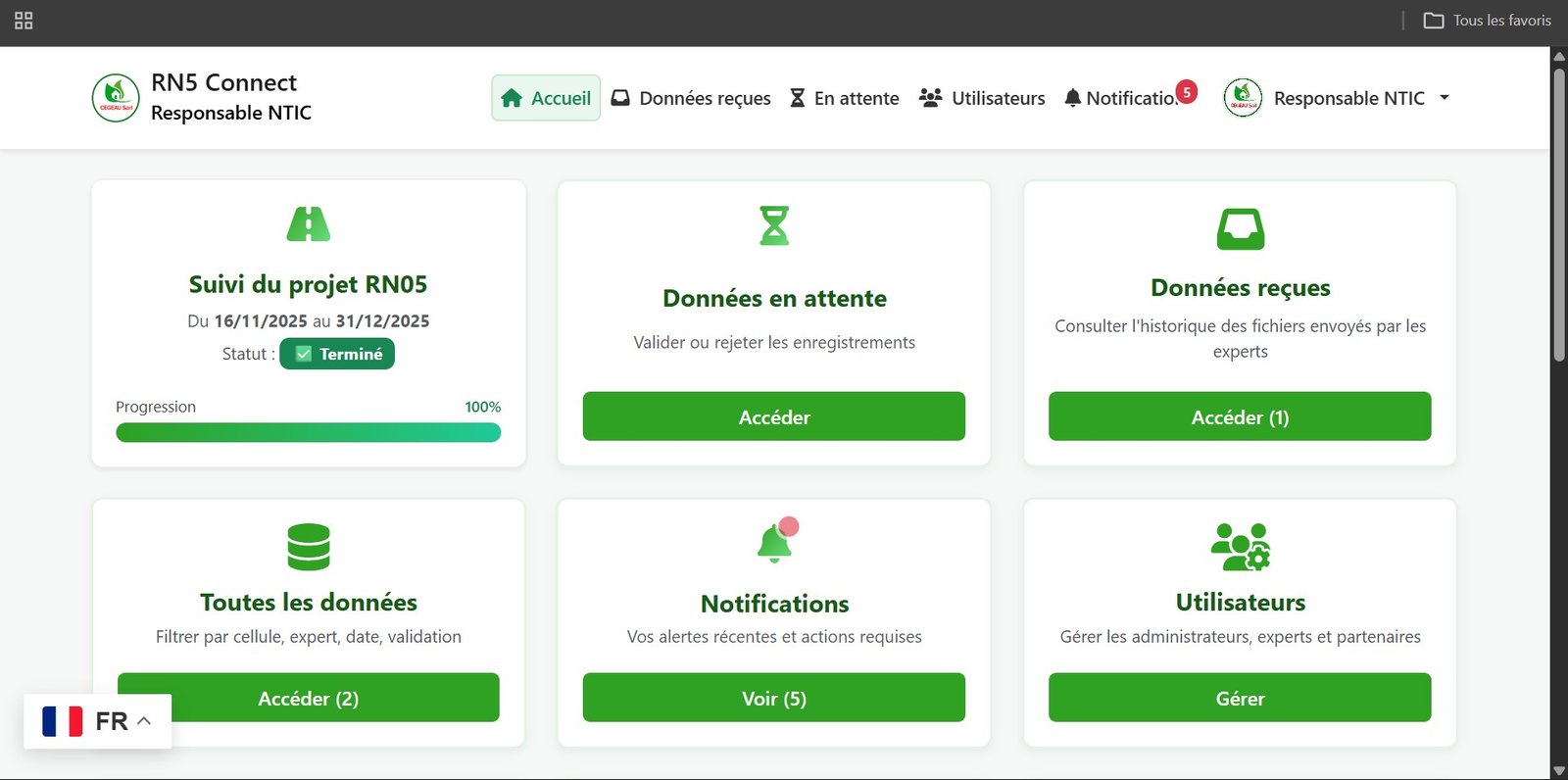Click the database icon above Toutes les données
This screenshot has height=780, width=1568.
click(x=308, y=547)
